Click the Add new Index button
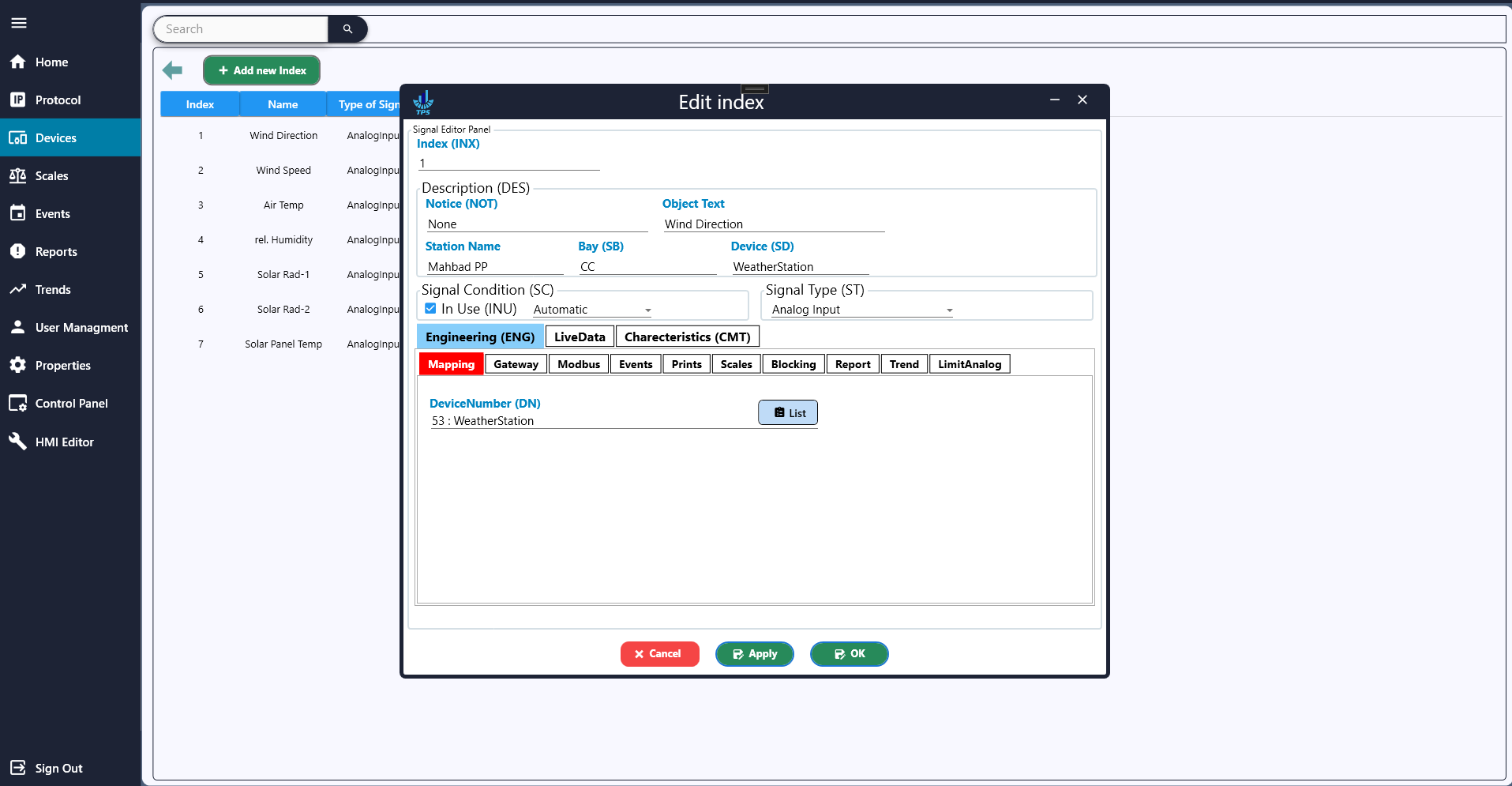This screenshot has width=1512, height=786. (x=261, y=70)
